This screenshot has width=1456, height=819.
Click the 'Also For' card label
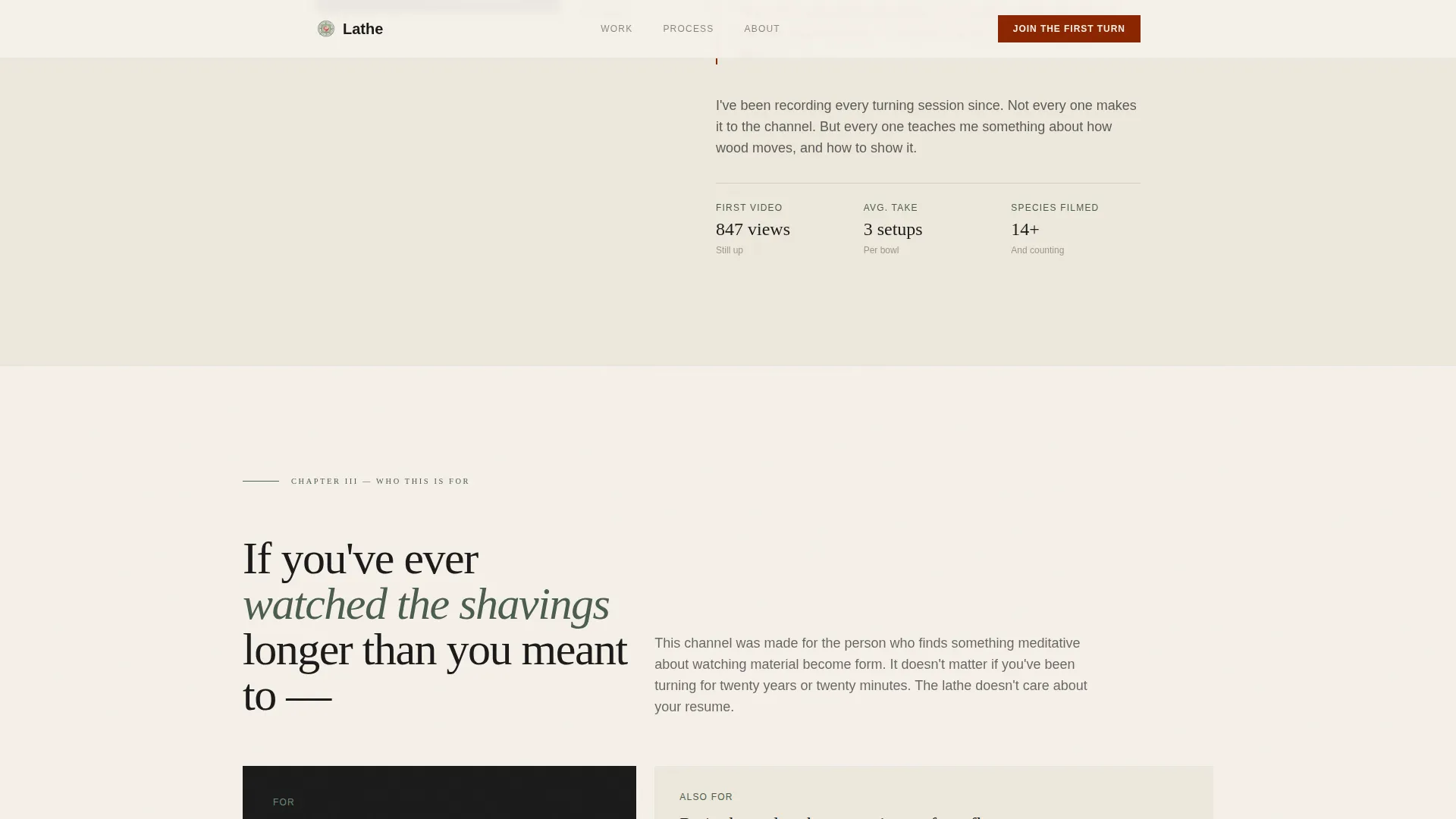(706, 797)
